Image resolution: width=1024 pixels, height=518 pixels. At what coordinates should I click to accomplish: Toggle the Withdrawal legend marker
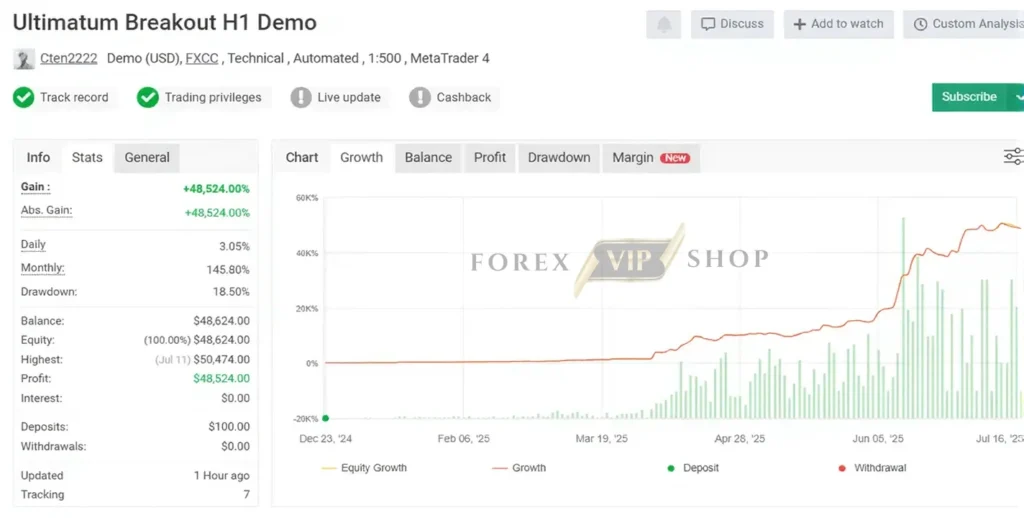872,468
